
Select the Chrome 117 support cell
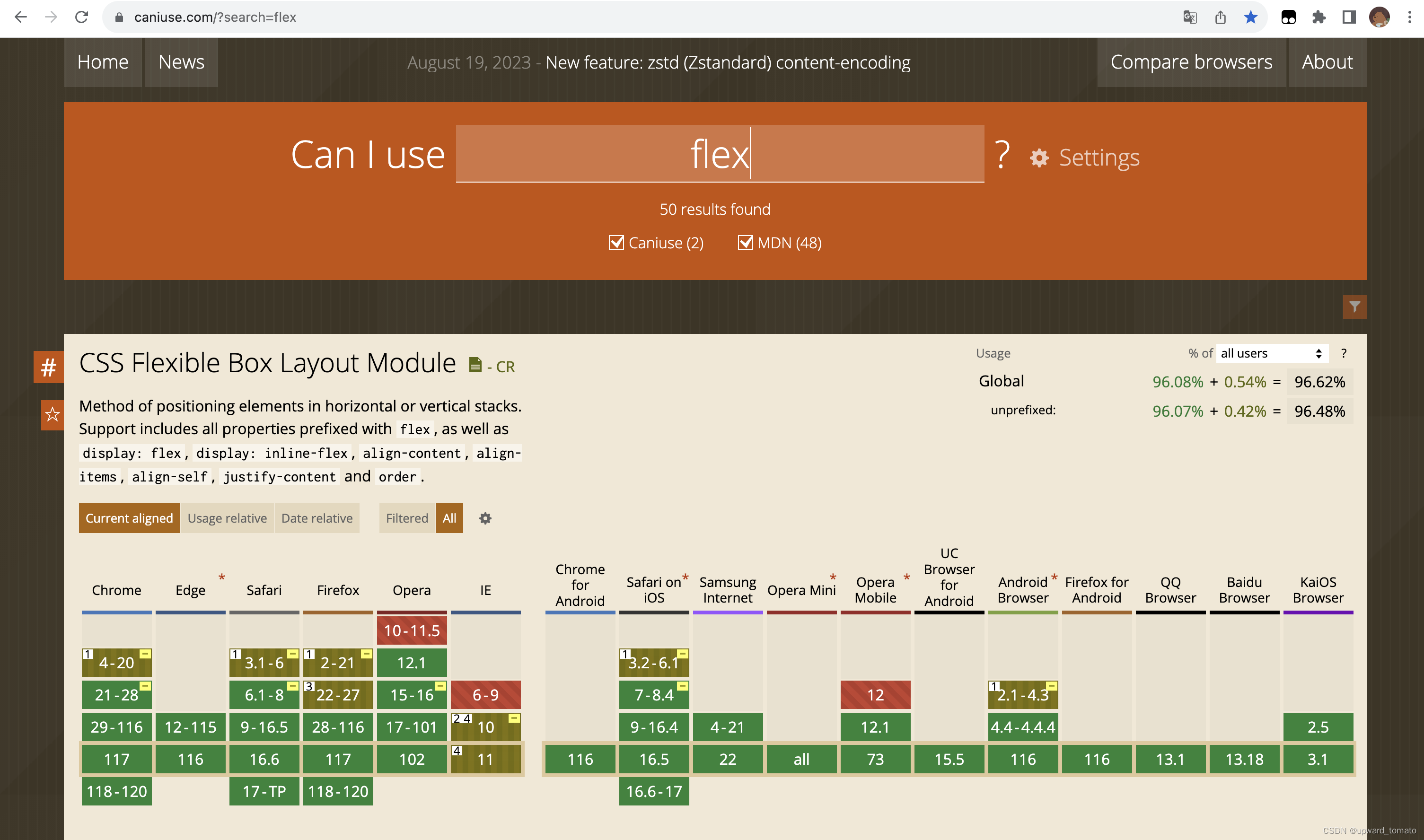(x=117, y=759)
